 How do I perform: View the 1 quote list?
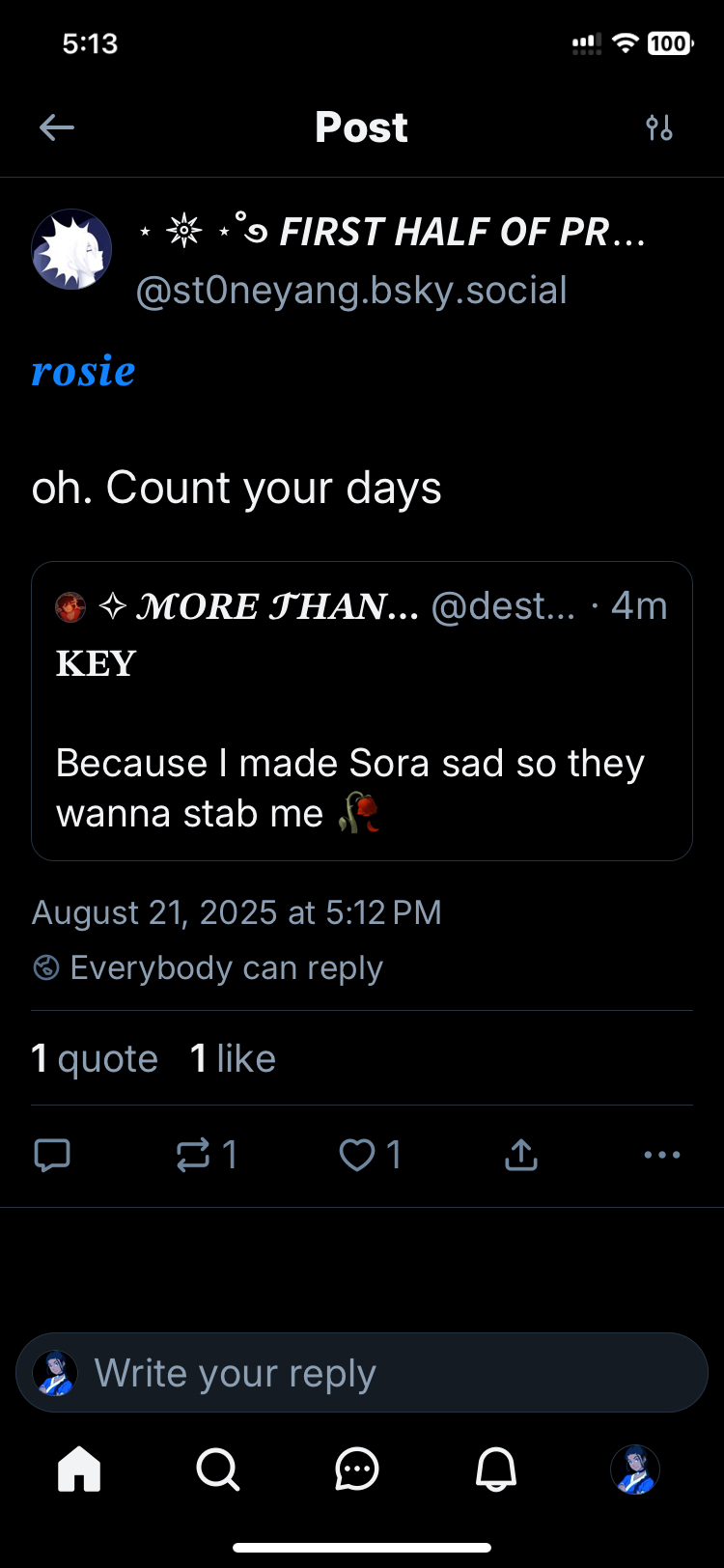[95, 1059]
